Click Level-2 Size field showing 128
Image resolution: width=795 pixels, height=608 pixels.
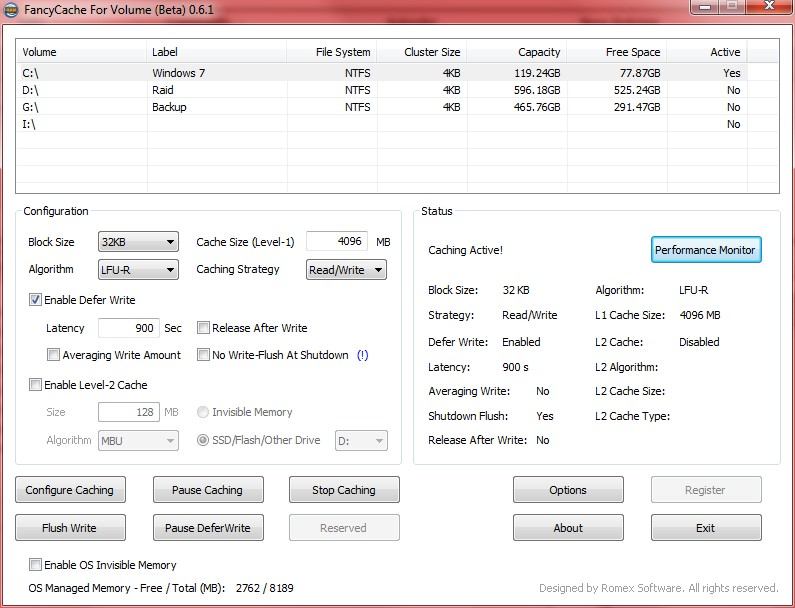(x=129, y=412)
